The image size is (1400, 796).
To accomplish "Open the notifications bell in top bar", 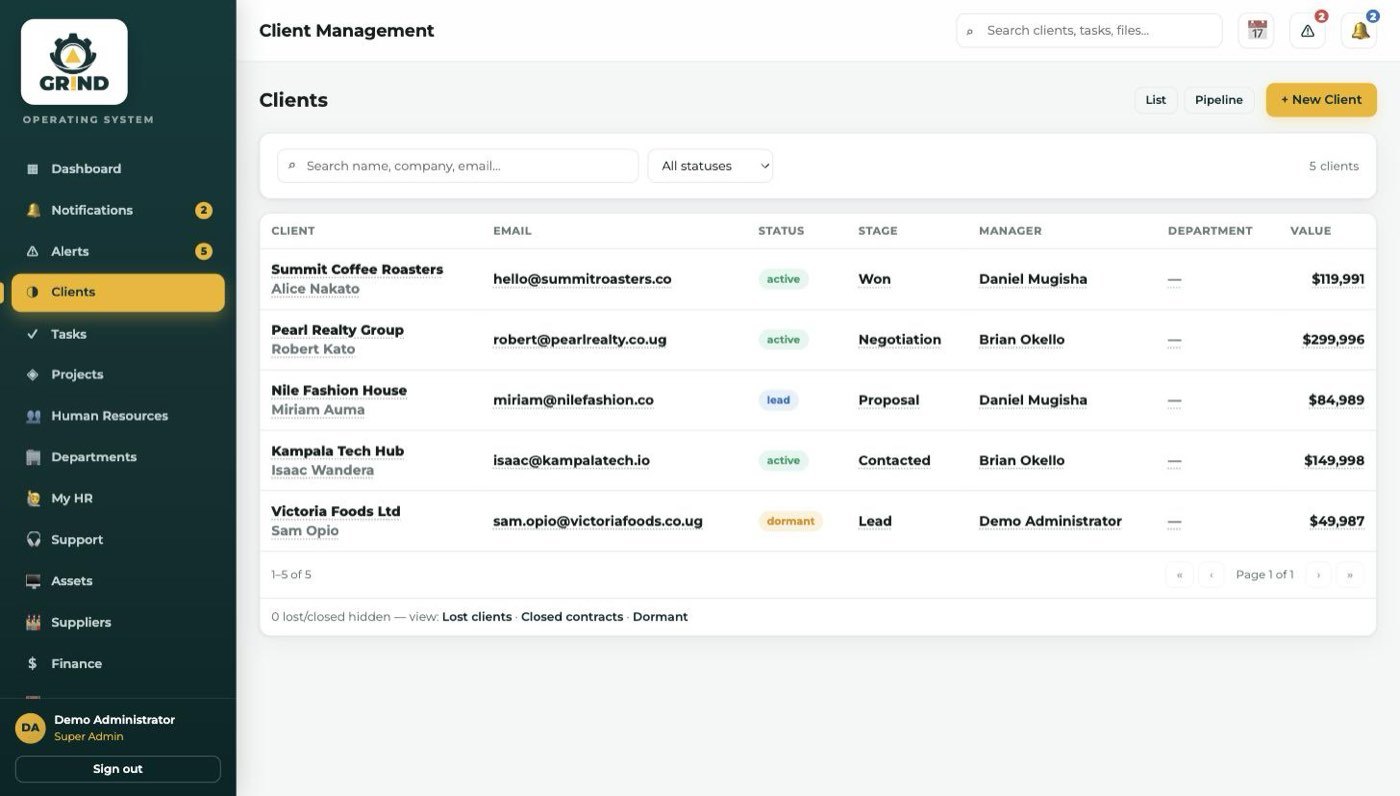I will point(1359,31).
